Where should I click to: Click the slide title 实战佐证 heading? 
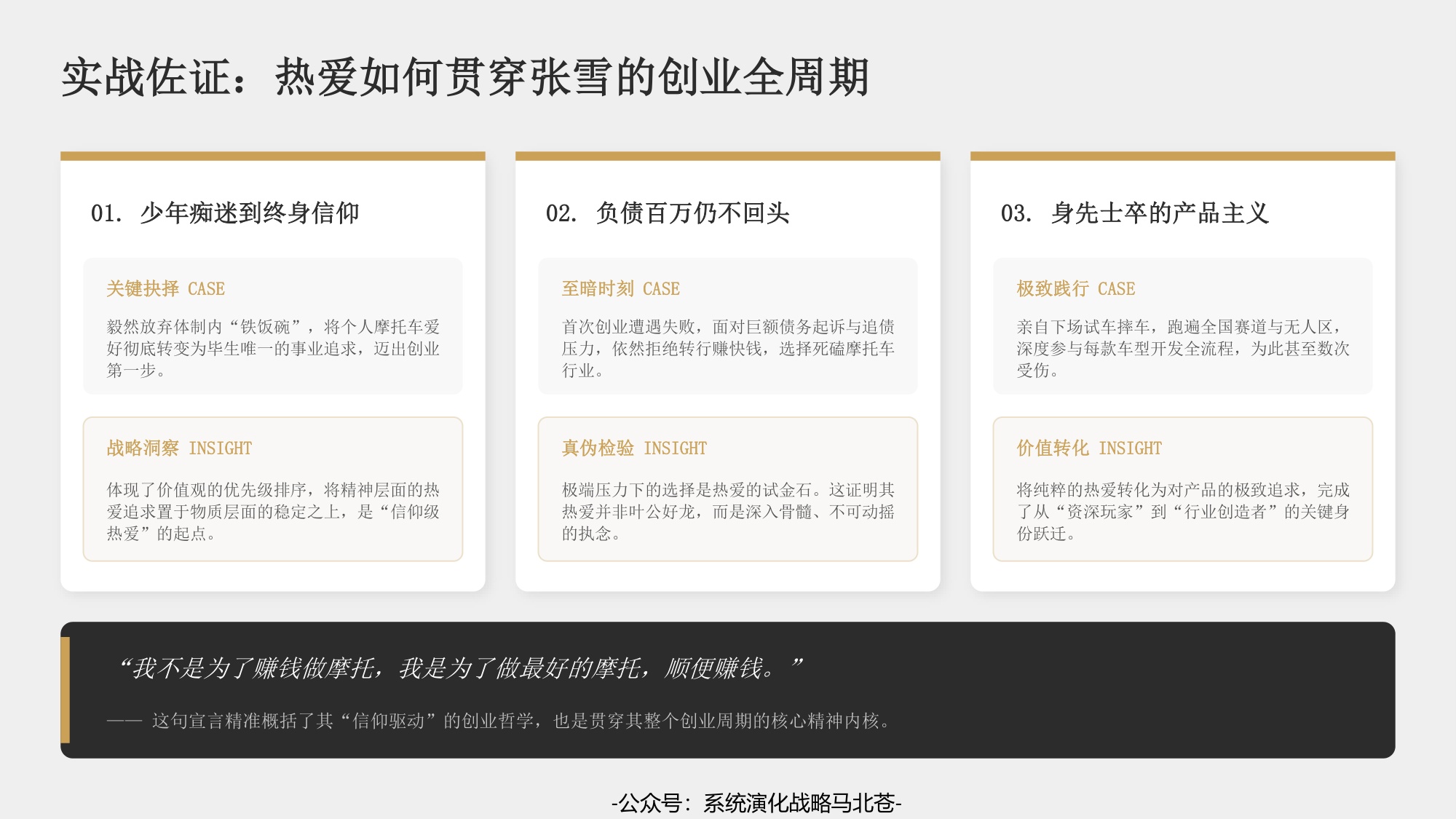(466, 76)
